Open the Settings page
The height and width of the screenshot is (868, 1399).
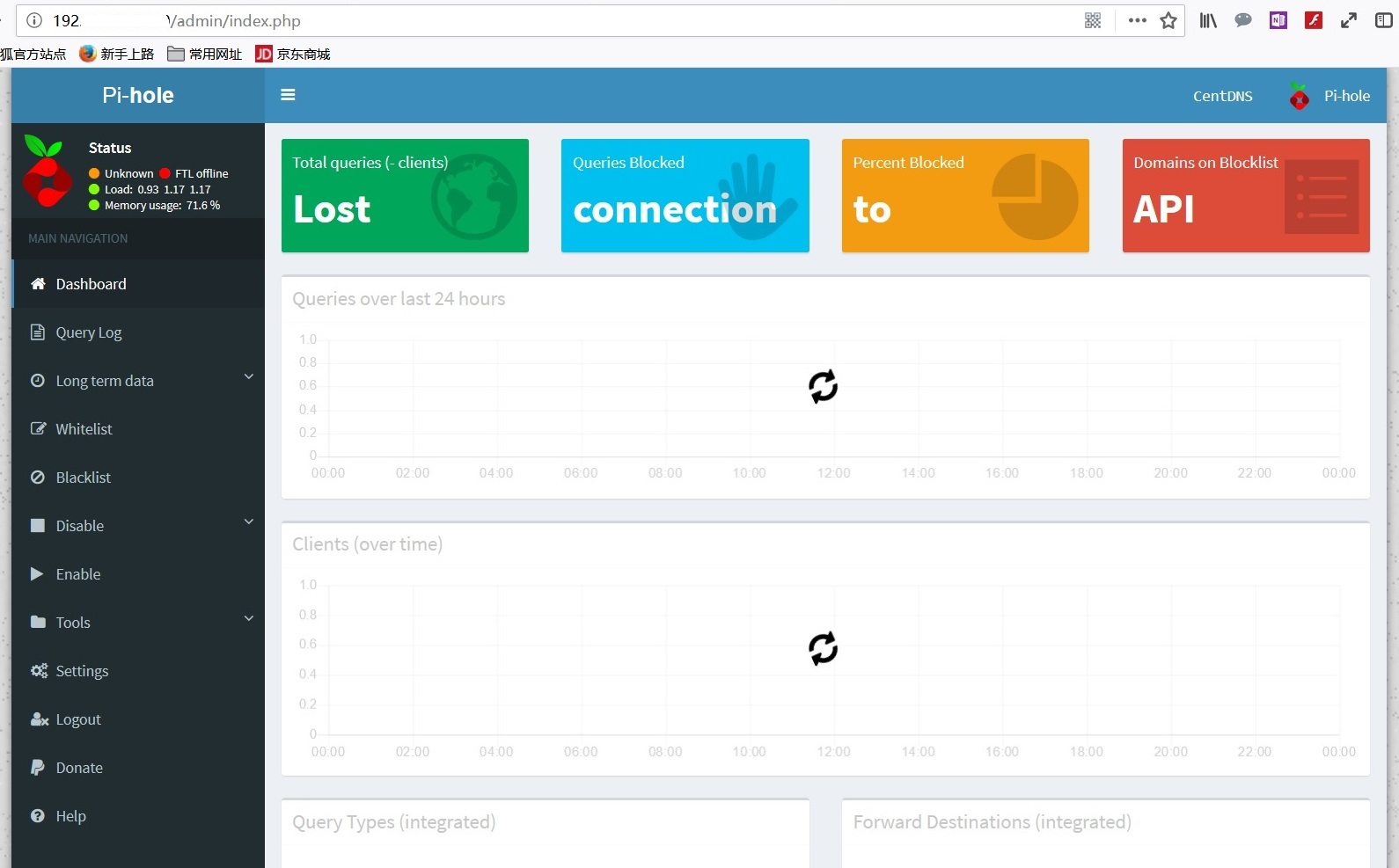tap(138, 671)
